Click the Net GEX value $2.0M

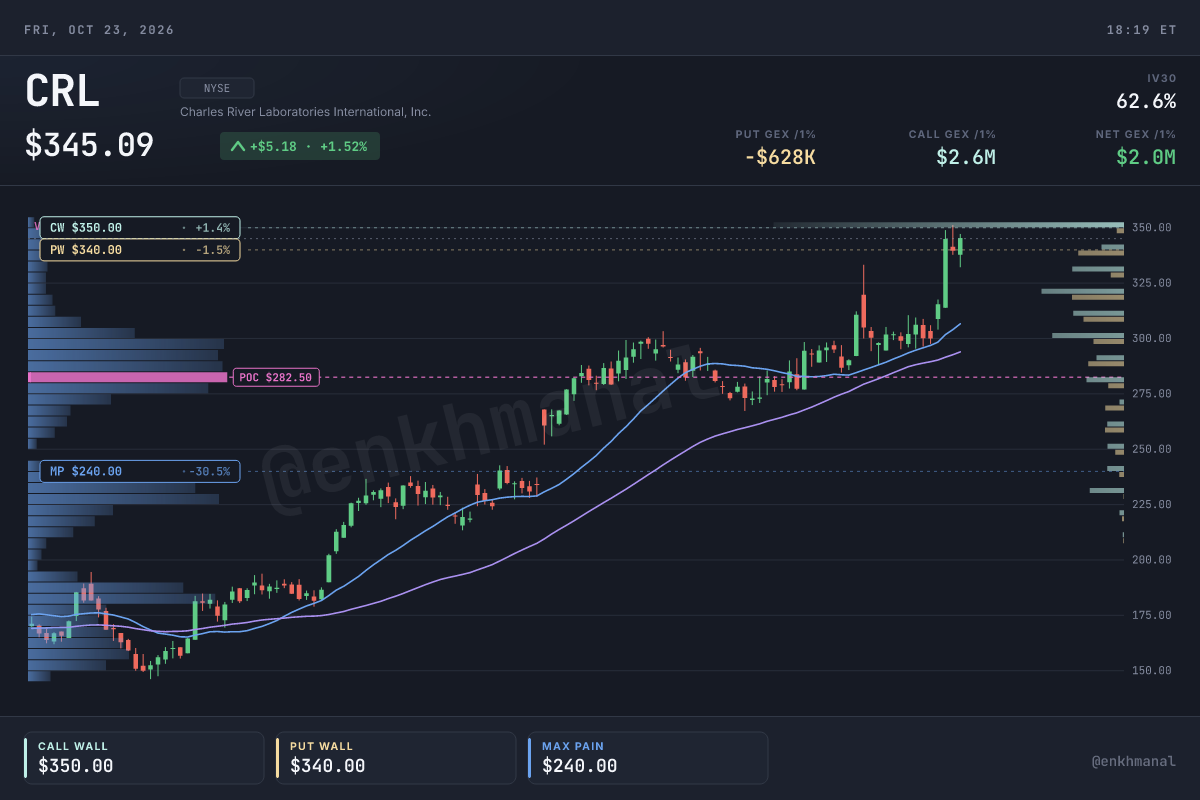1146,156
